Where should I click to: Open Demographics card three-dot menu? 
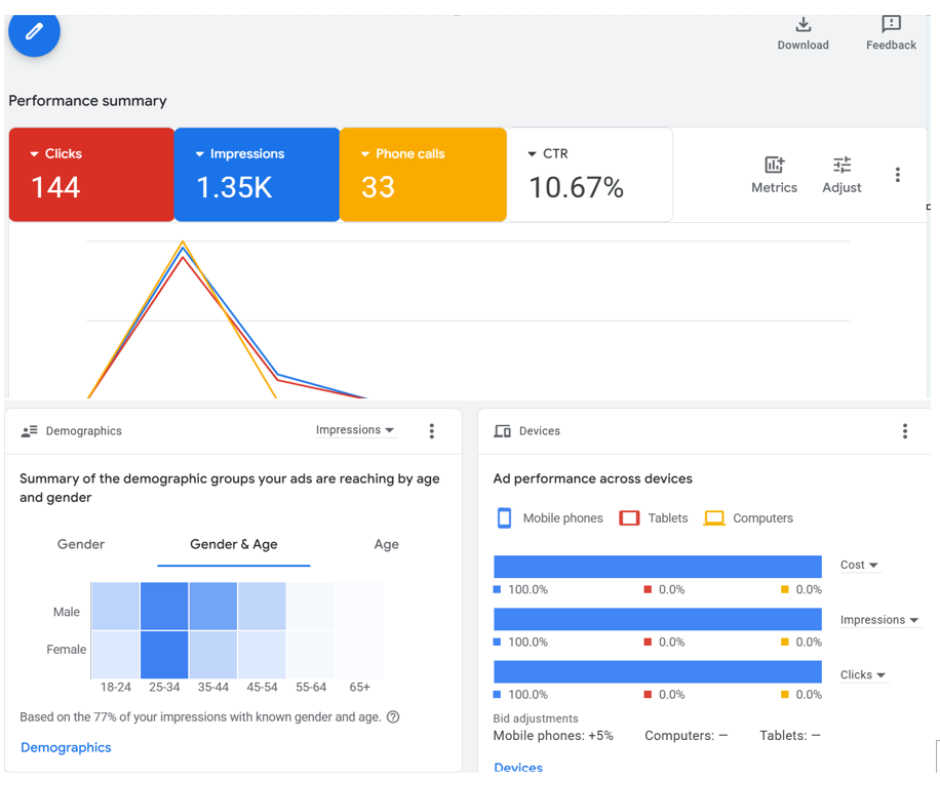(x=432, y=431)
